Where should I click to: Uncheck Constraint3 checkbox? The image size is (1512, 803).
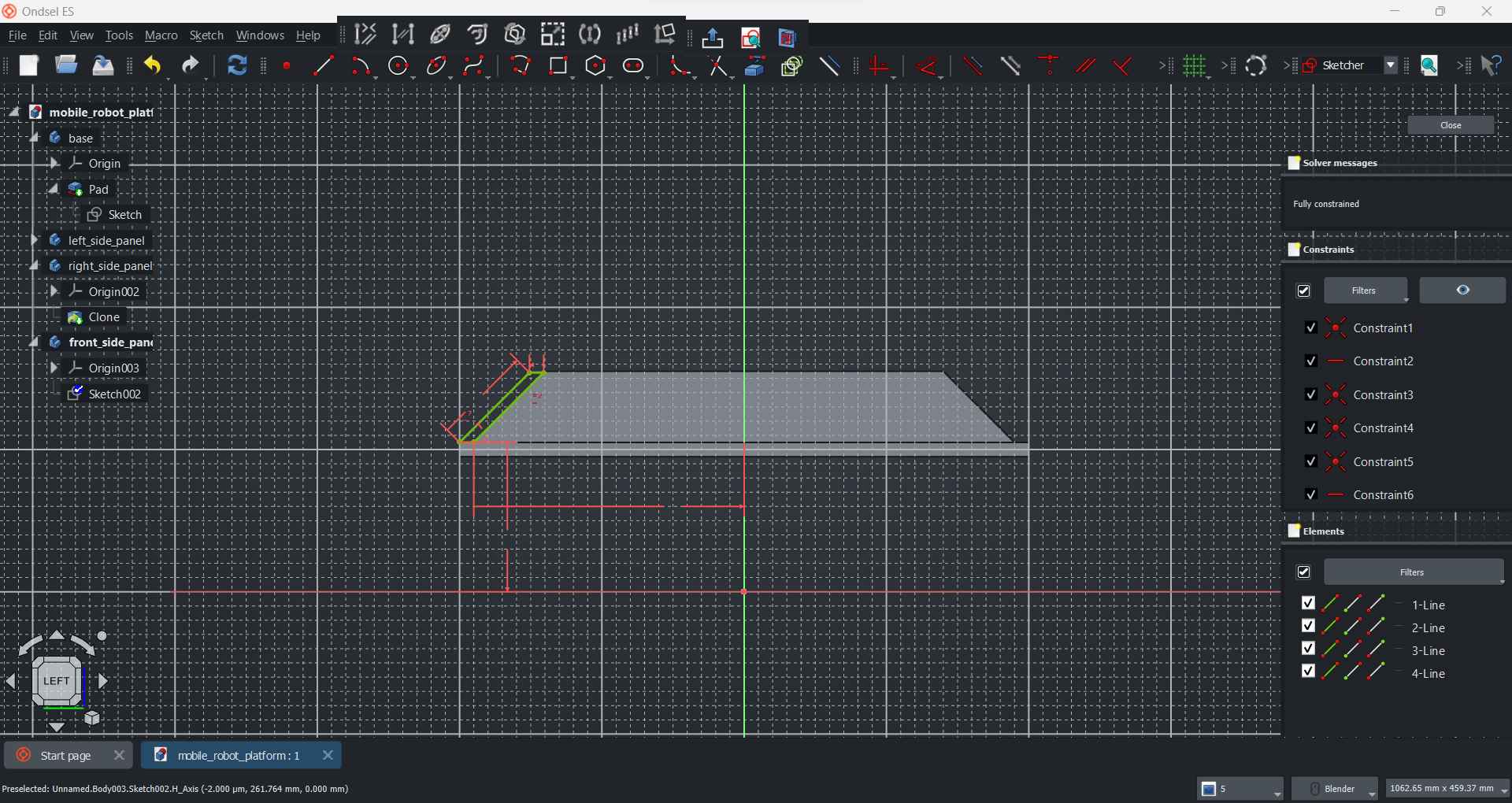point(1311,394)
